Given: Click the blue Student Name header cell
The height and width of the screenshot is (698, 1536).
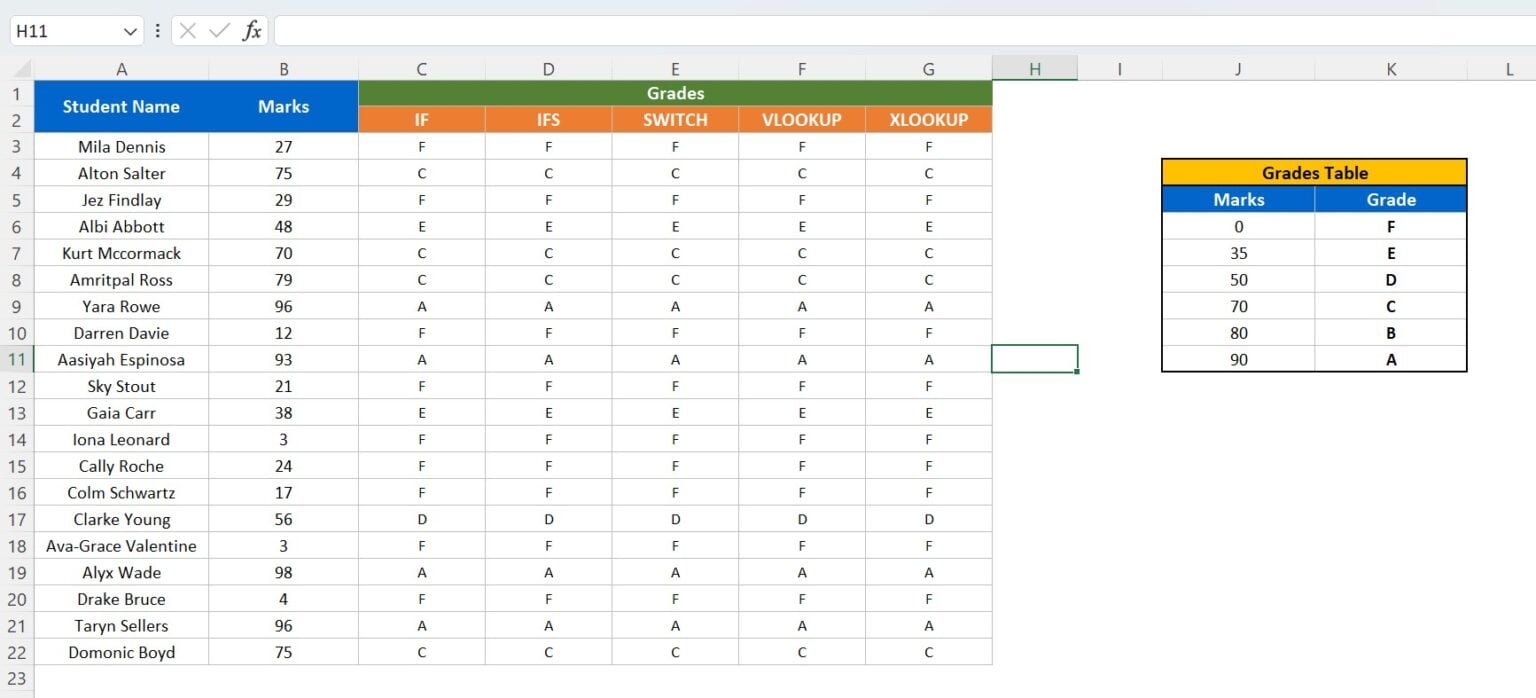Looking at the screenshot, I should [x=121, y=106].
